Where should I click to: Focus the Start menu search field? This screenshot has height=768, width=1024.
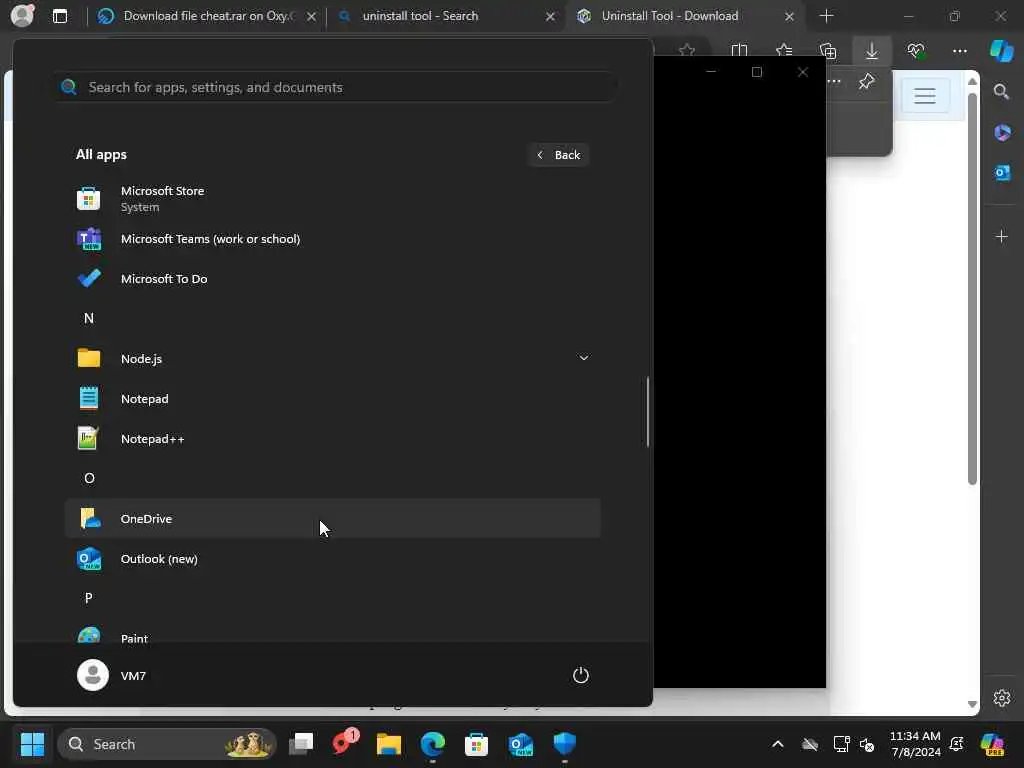pyautogui.click(x=336, y=87)
